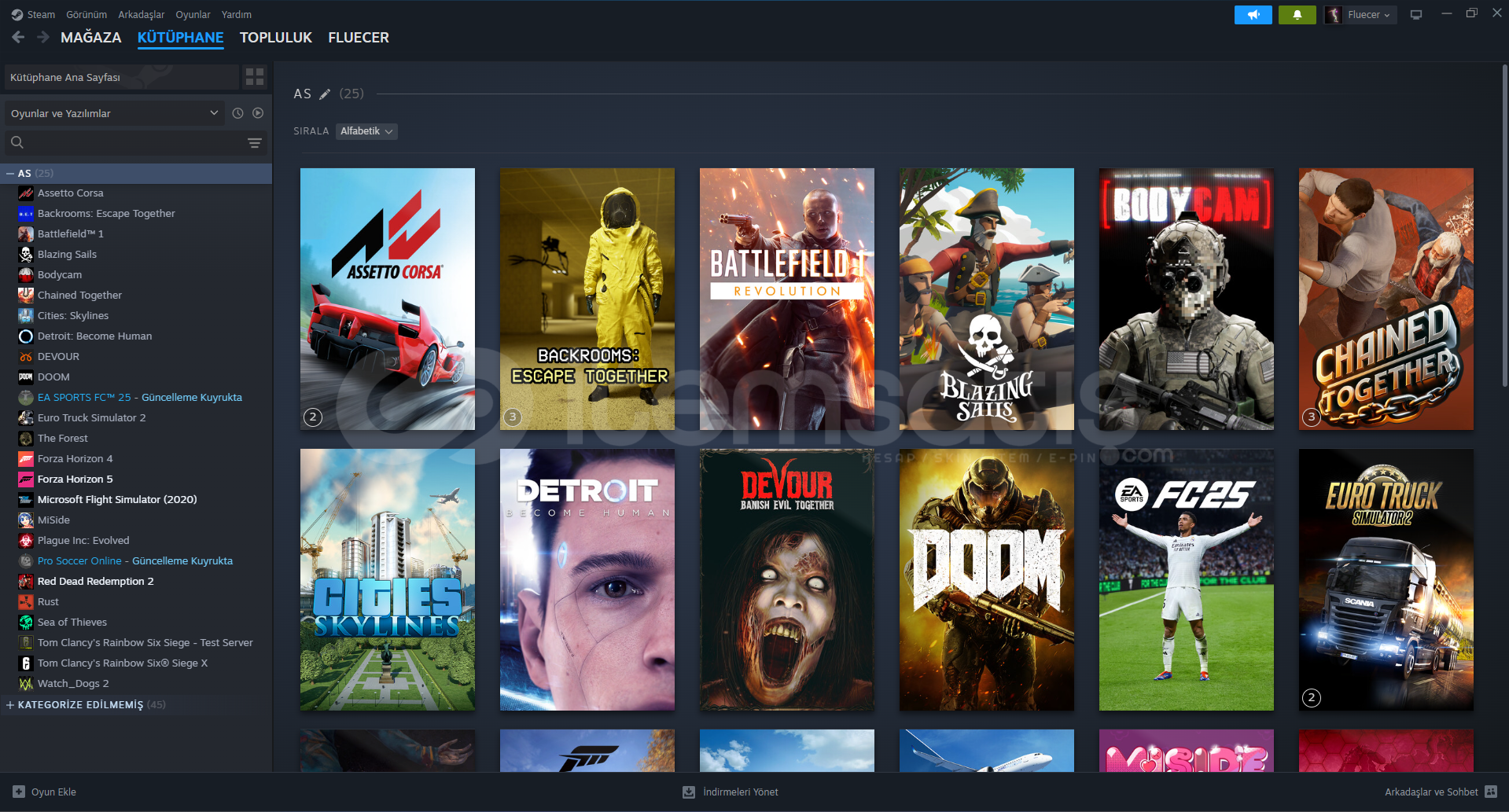
Task: Click the Steam logo menu
Action: coord(17,14)
